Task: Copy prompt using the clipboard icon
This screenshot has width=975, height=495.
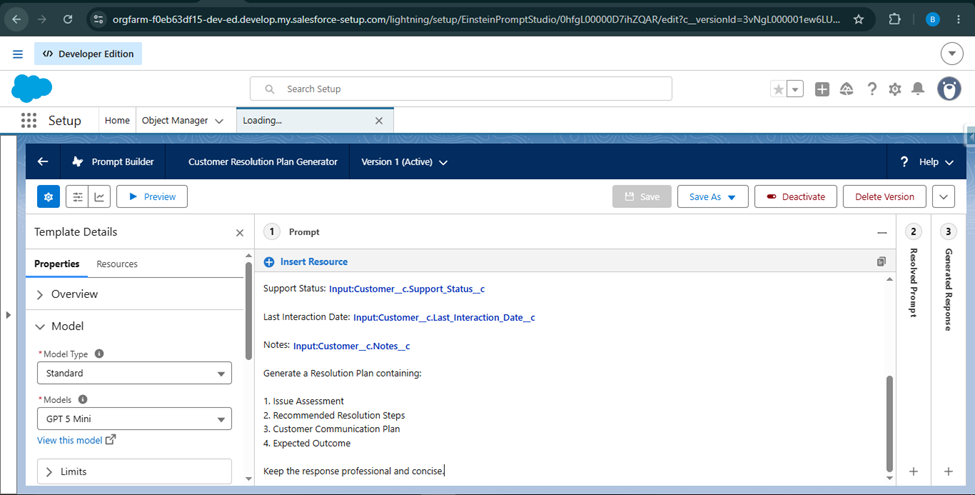Action: 881,262
